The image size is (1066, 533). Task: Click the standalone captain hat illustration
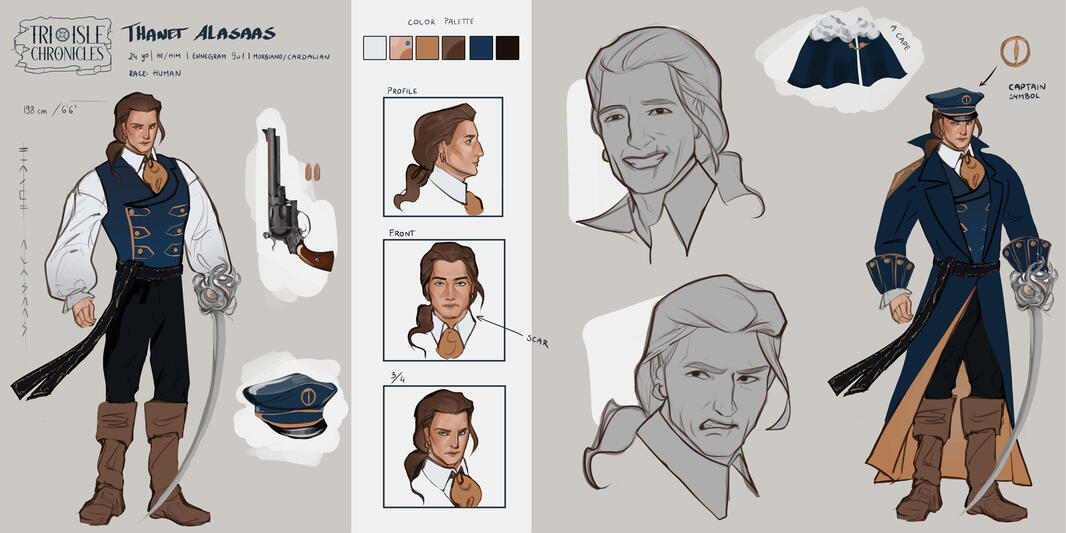click(x=290, y=405)
